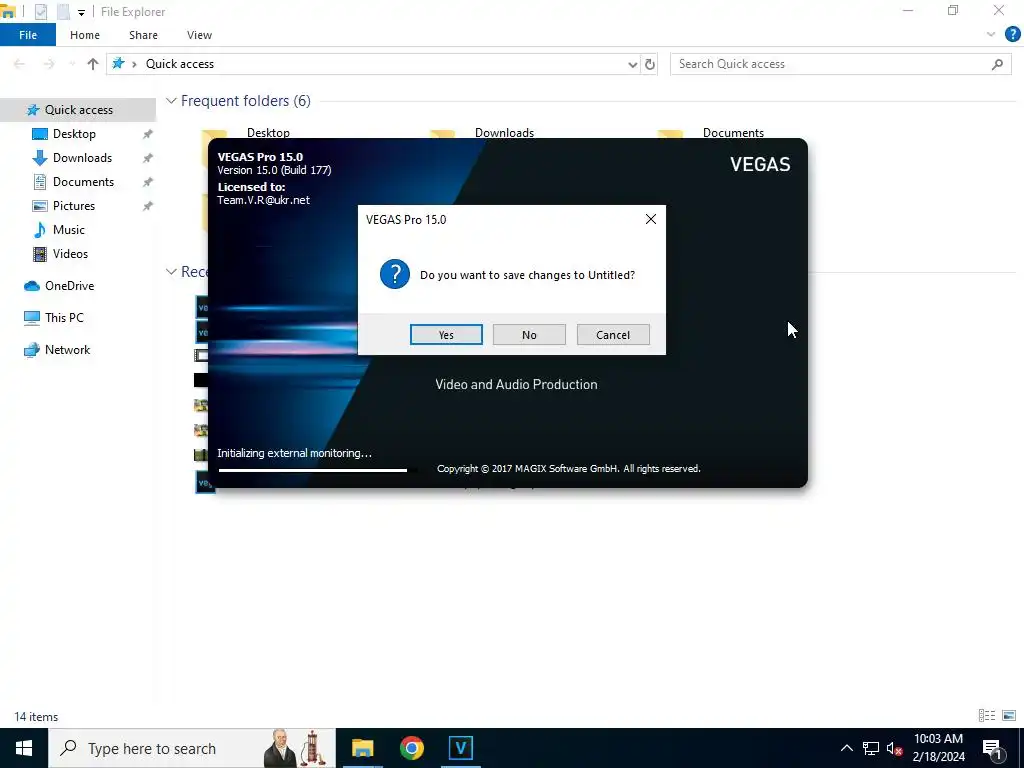Open Videos in the navigation pane
Viewport: 1024px width, 768px height.
coord(70,254)
